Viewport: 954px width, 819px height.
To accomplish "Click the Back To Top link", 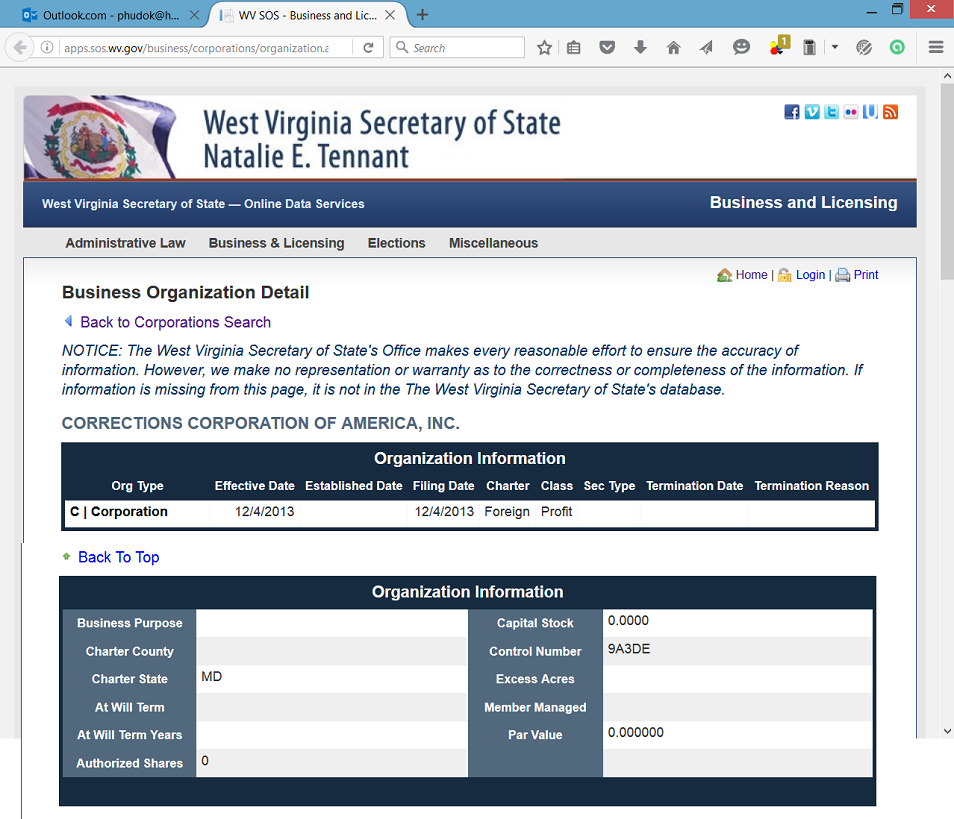I will click(x=119, y=557).
